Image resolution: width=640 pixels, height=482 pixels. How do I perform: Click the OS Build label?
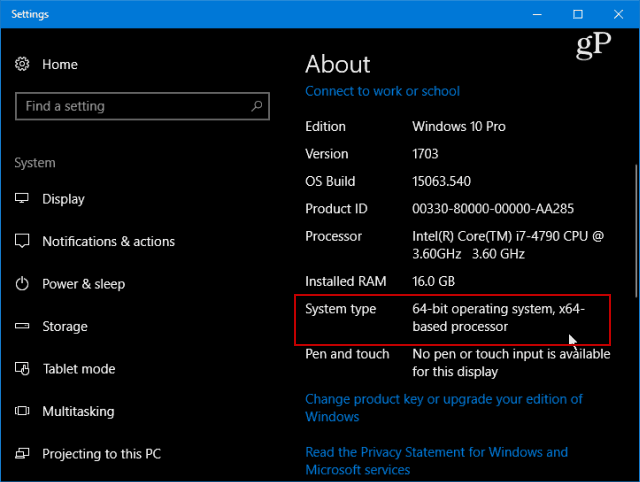[x=330, y=181]
